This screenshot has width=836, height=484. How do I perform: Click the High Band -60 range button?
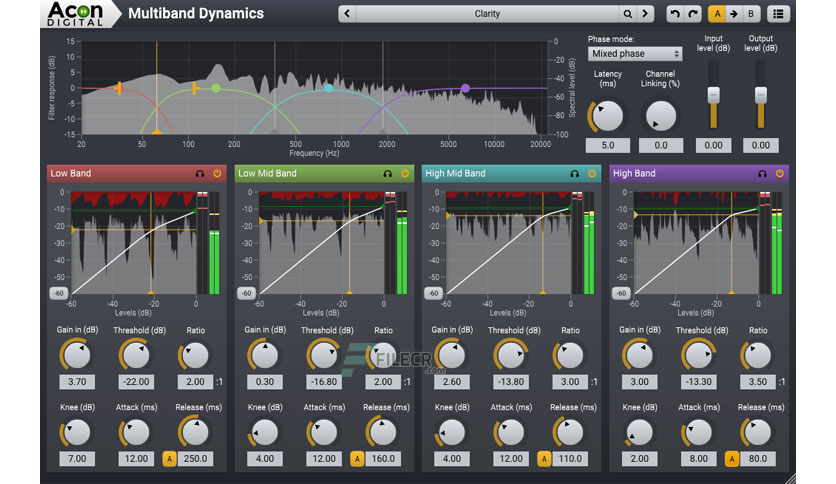point(621,293)
